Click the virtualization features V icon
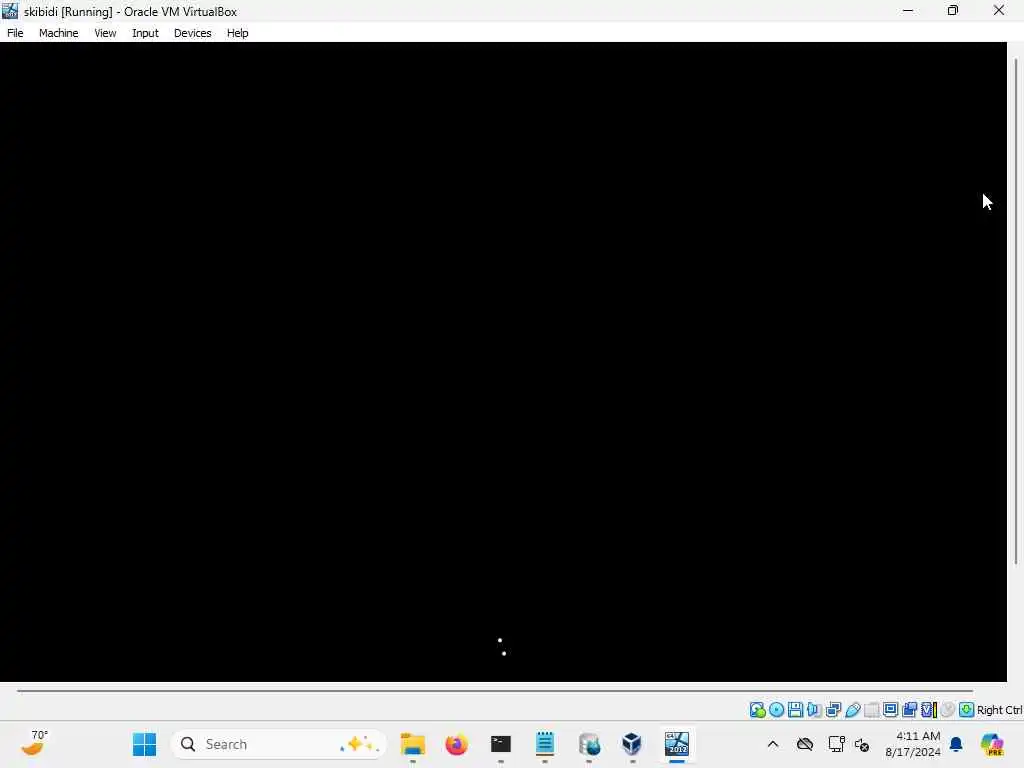This screenshot has width=1024, height=768. (929, 710)
